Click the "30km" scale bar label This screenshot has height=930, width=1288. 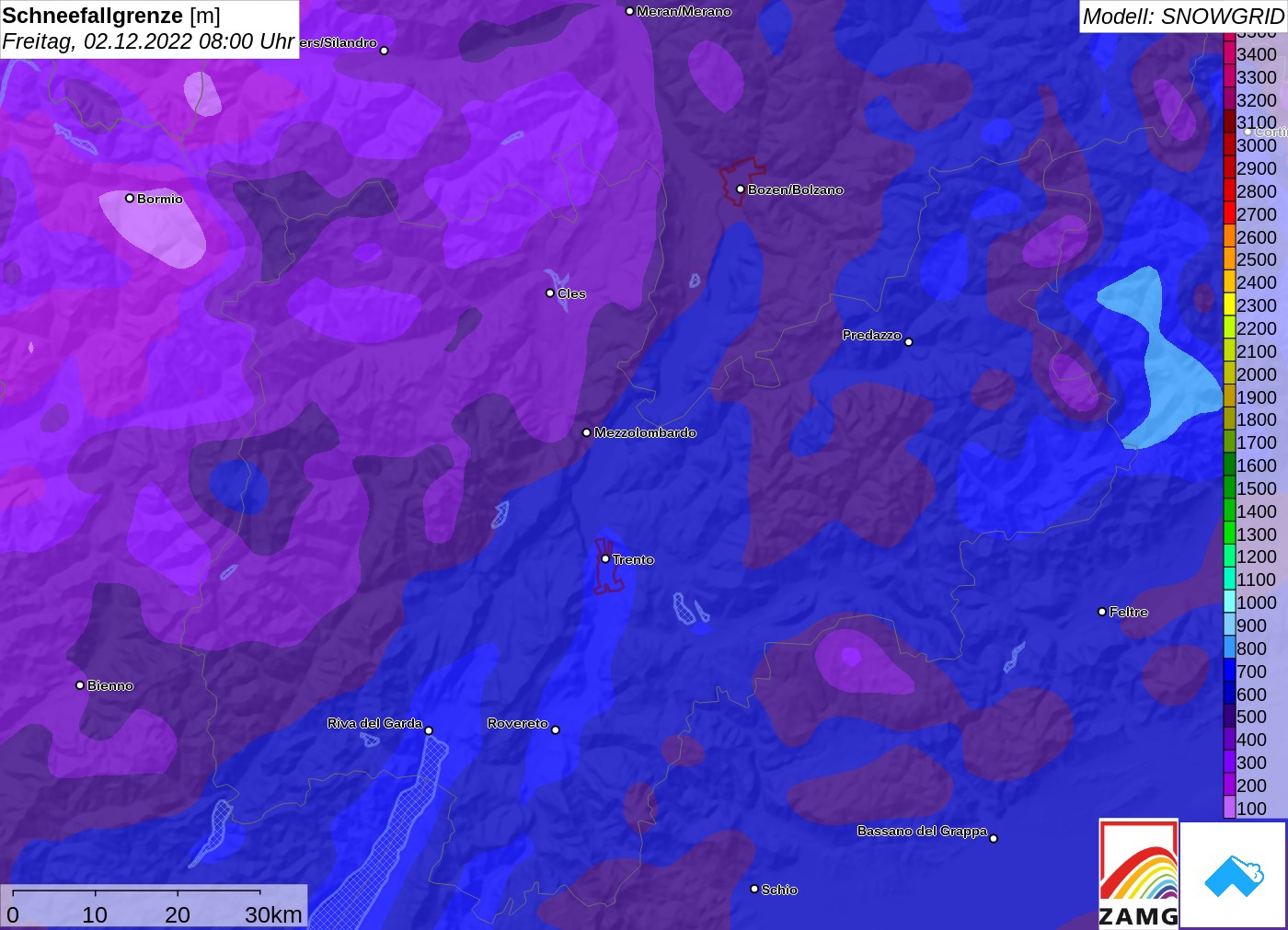pos(273,914)
